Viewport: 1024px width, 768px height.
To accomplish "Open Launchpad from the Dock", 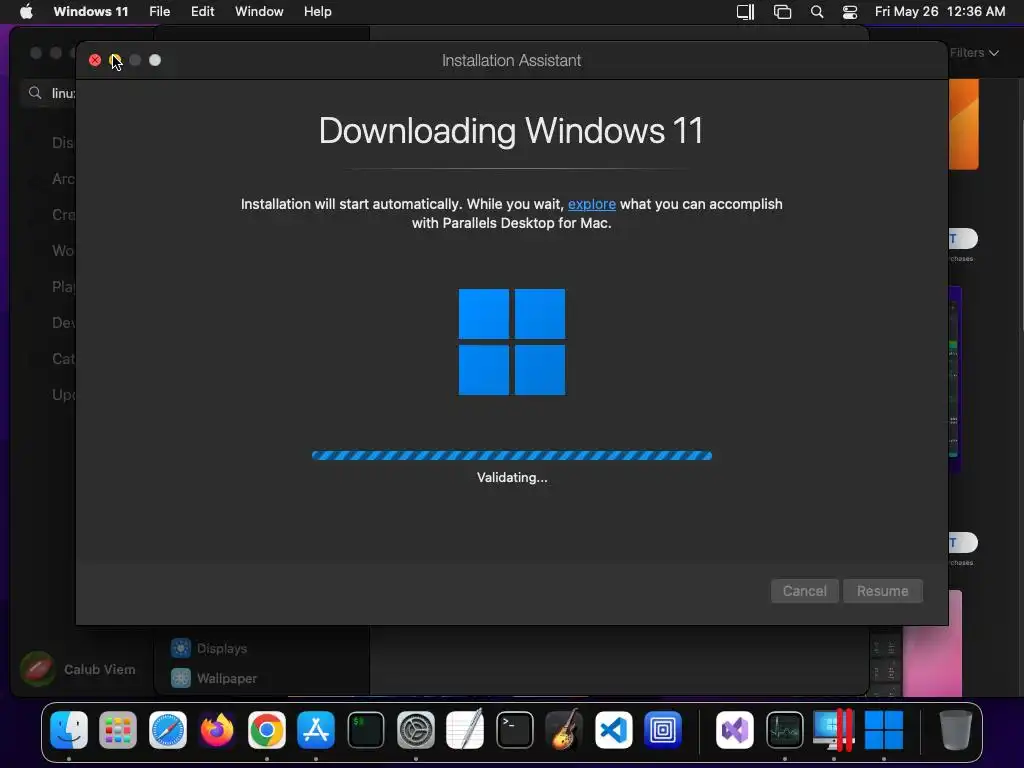I will coord(118,729).
